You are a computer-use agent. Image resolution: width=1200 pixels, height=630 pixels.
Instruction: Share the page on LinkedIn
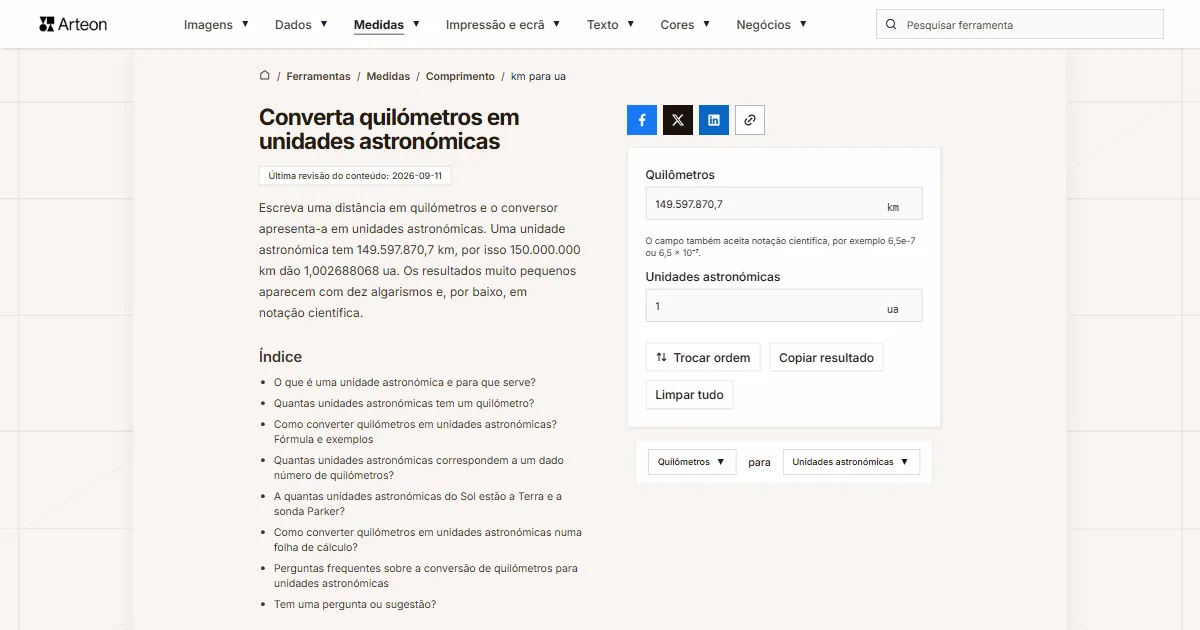pyautogui.click(x=714, y=120)
